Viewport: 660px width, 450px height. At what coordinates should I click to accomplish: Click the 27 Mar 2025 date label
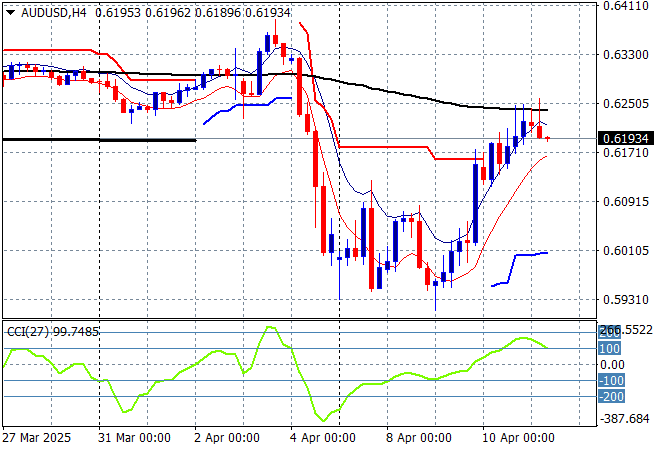pos(37,438)
